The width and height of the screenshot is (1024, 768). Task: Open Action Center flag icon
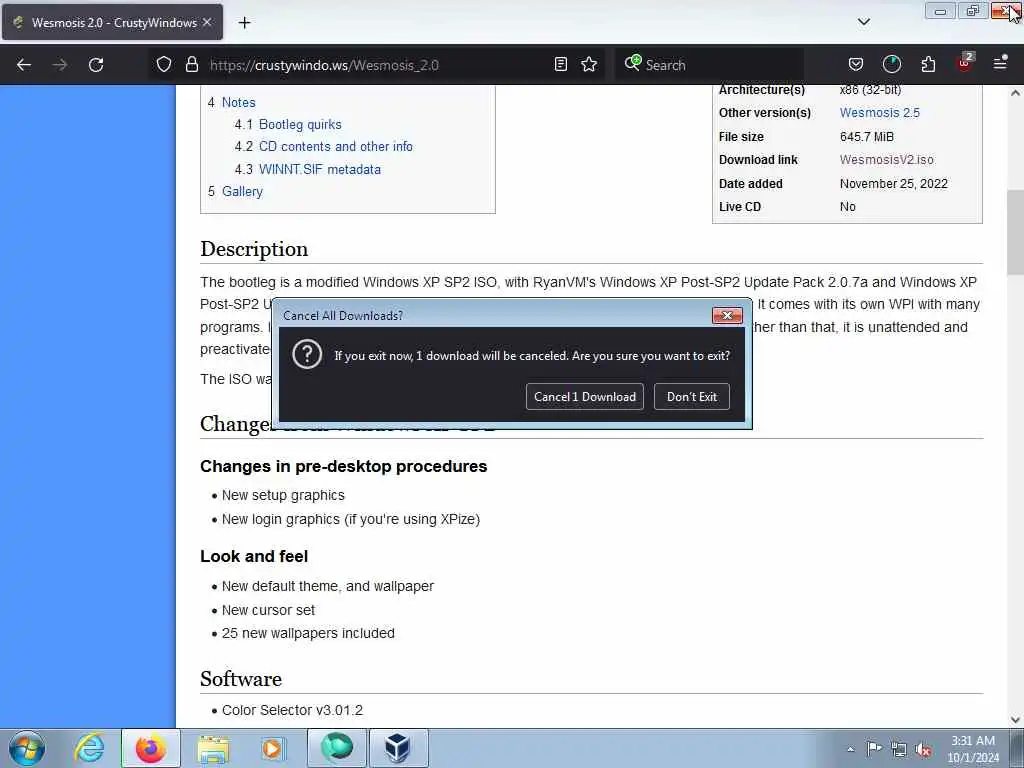[874, 748]
